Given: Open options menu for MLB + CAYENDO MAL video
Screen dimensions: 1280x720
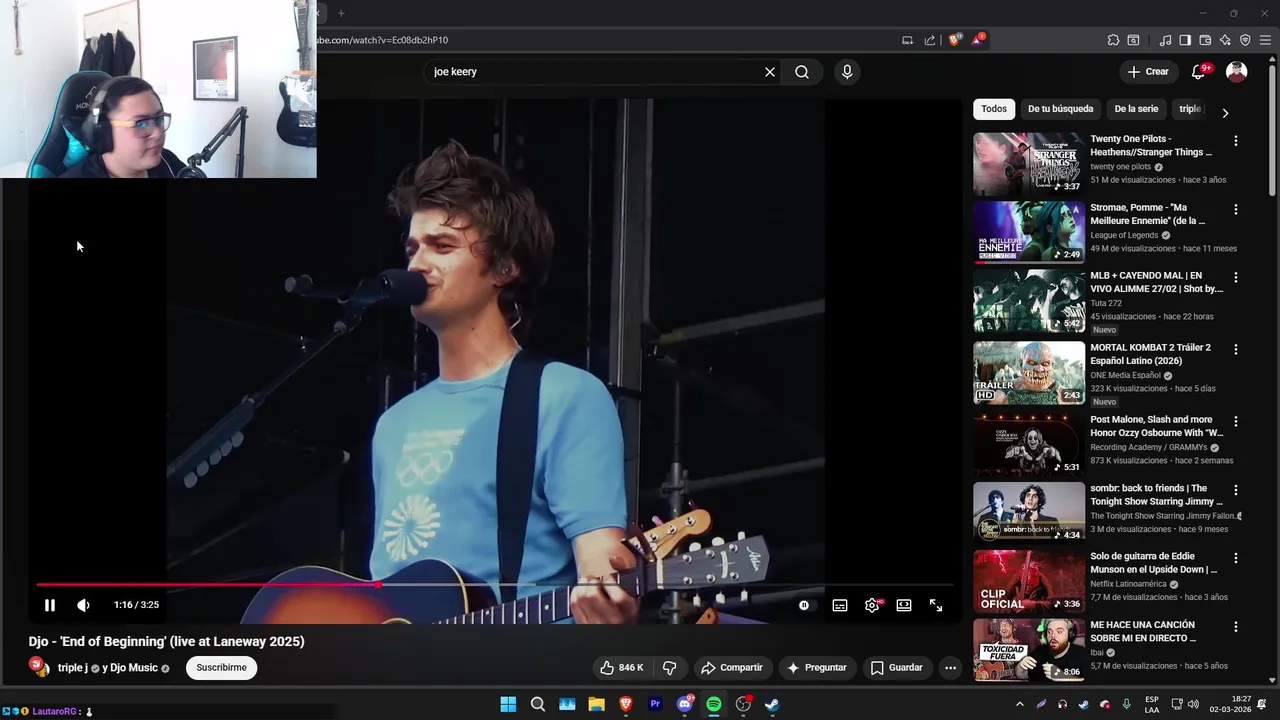Looking at the screenshot, I should [x=1236, y=277].
